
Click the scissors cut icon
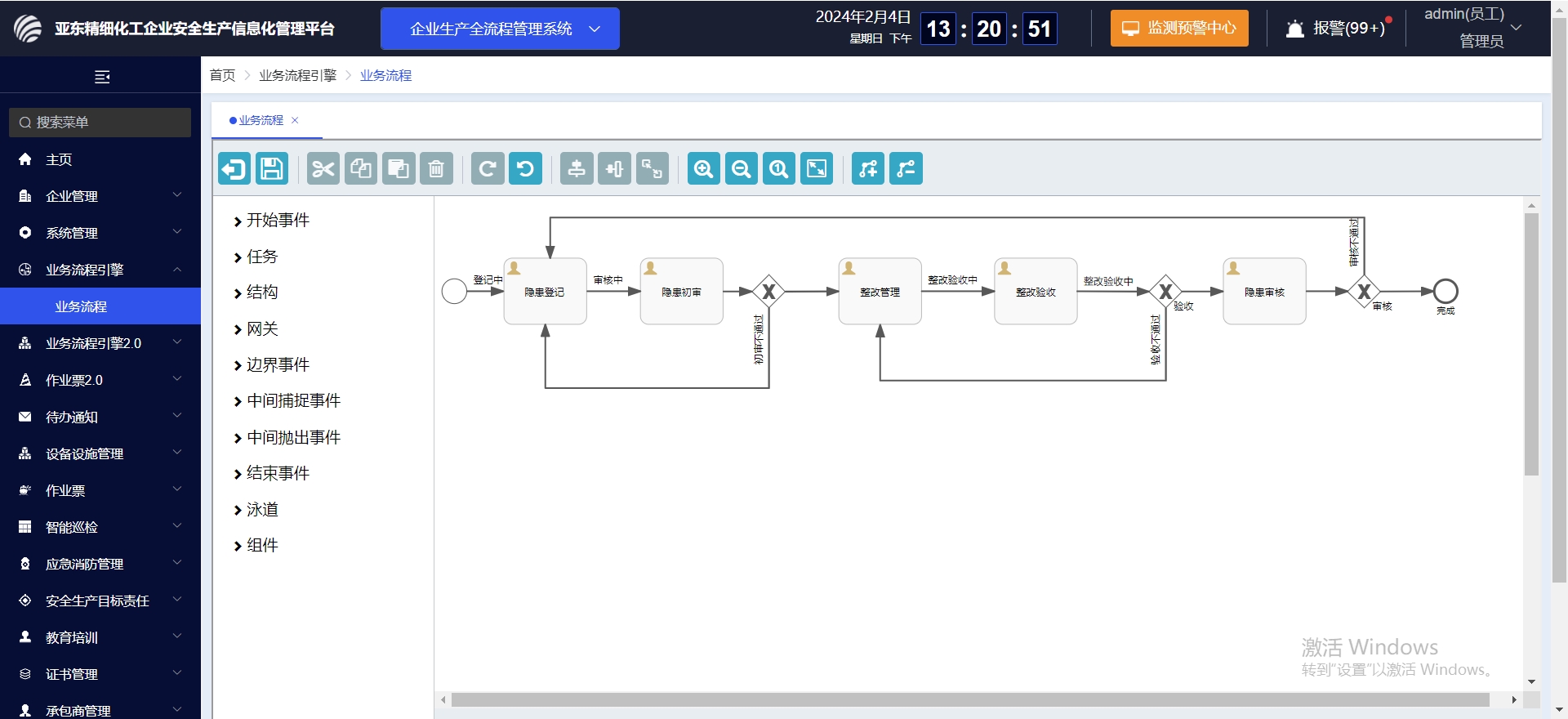pos(323,169)
